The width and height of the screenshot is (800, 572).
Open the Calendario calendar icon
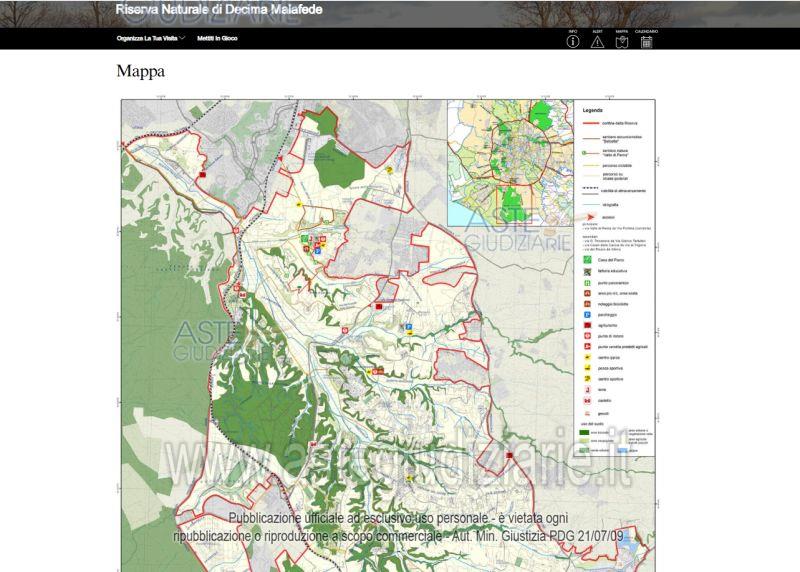(x=646, y=41)
